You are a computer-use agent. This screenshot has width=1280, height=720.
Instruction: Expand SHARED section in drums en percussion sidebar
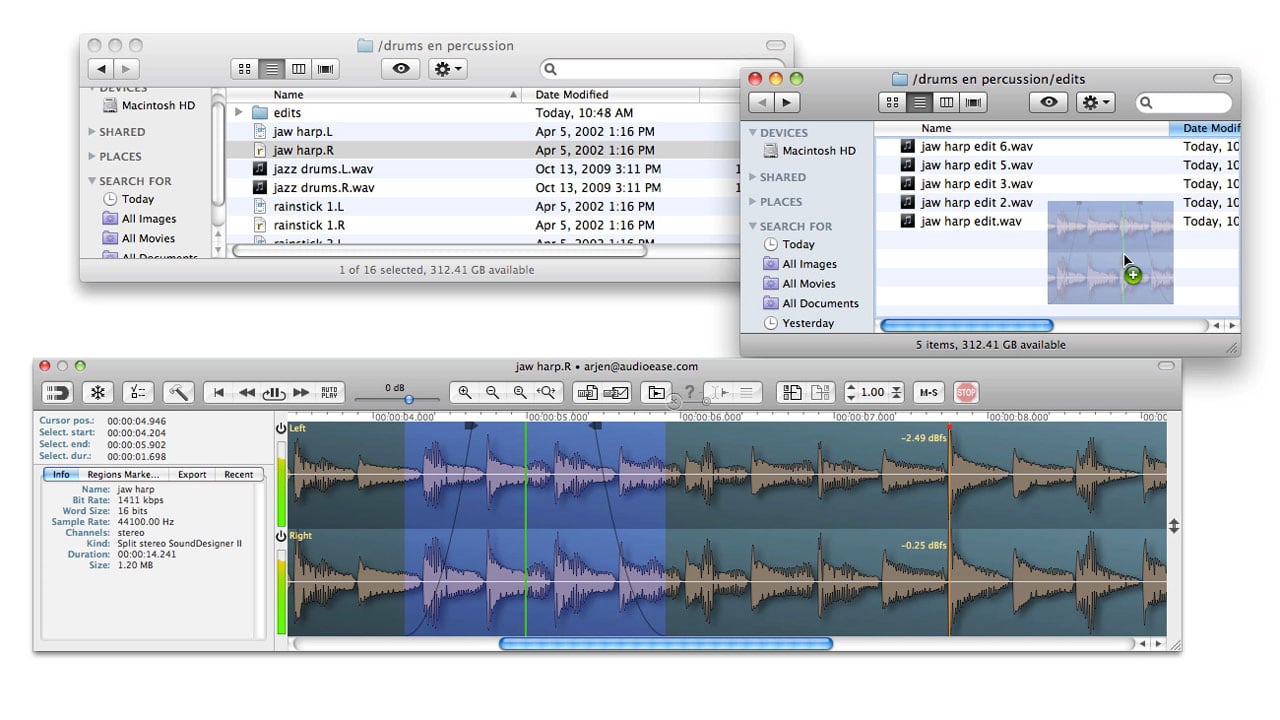tap(92, 132)
